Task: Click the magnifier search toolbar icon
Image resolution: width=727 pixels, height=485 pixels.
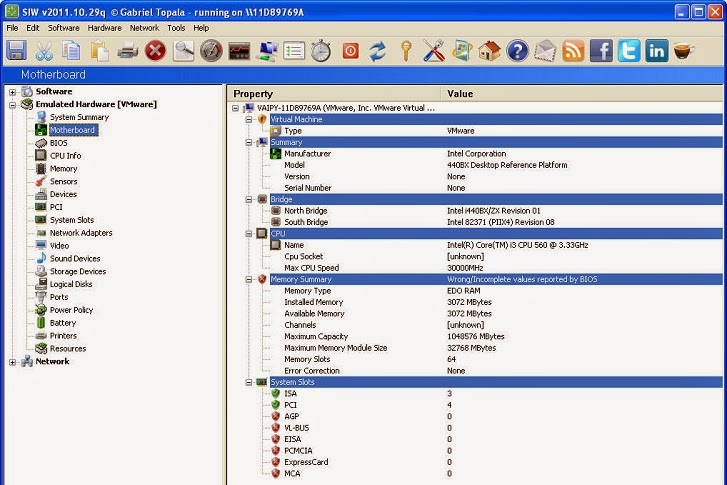Action: pos(183,51)
